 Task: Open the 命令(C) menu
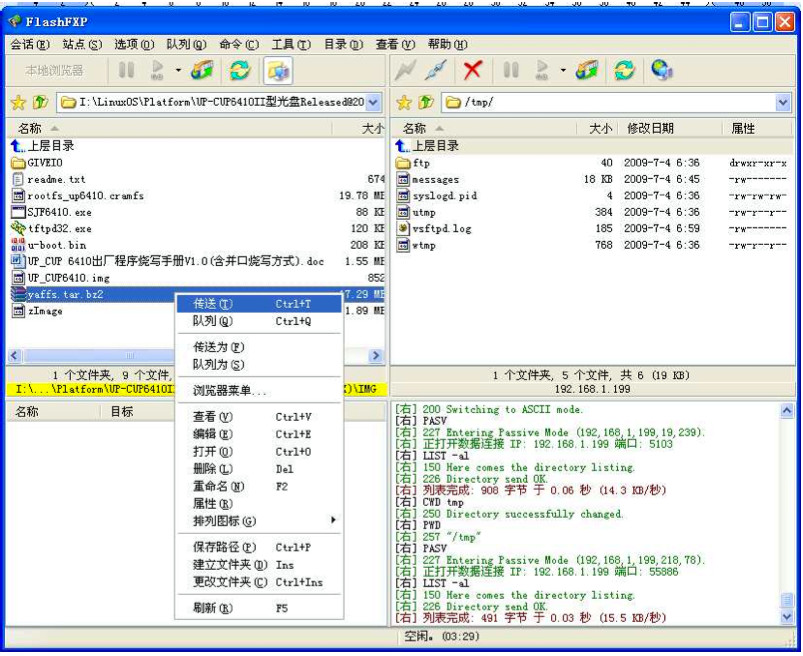[239, 45]
